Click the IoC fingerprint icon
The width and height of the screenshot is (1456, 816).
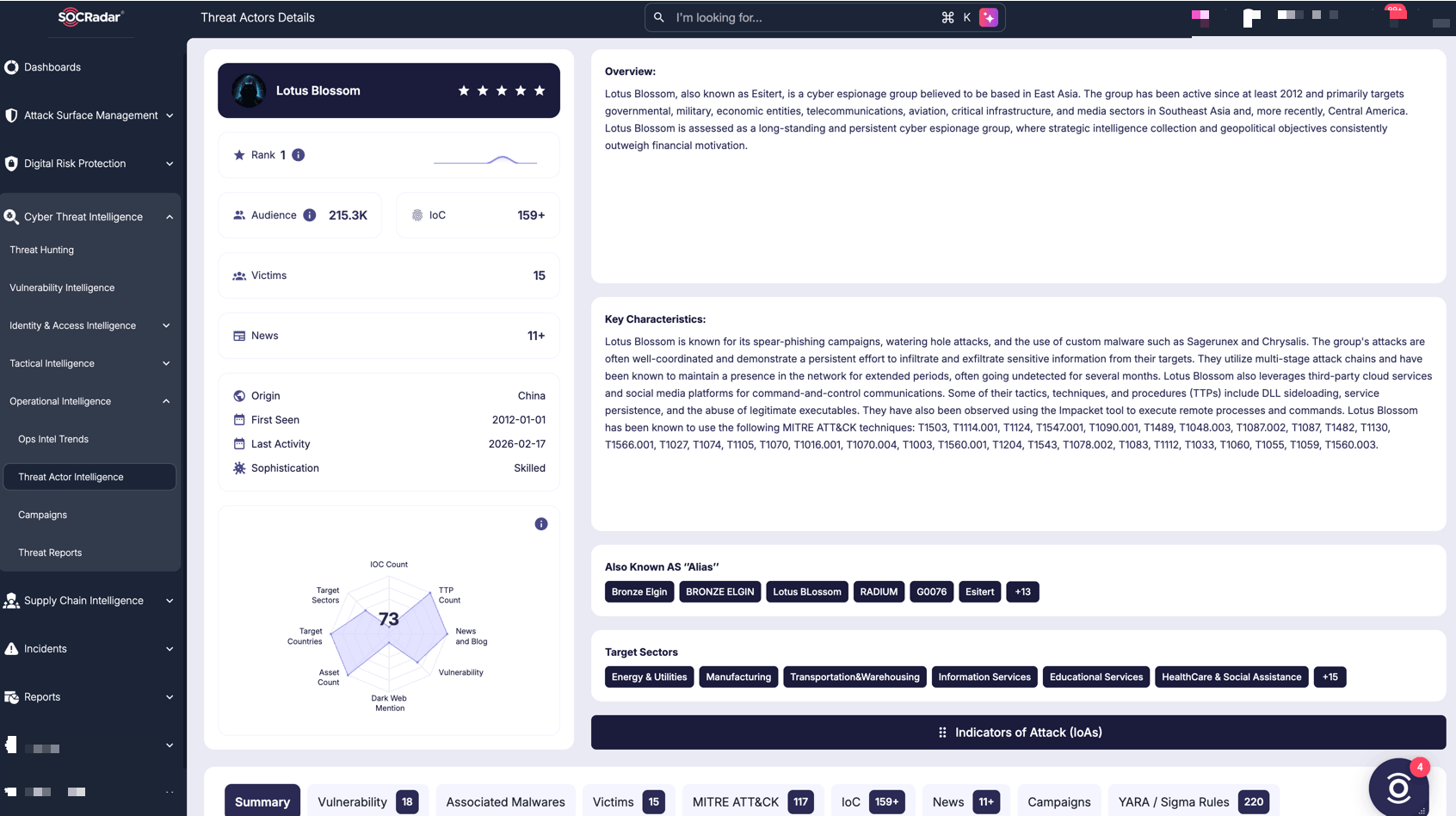[x=417, y=215]
